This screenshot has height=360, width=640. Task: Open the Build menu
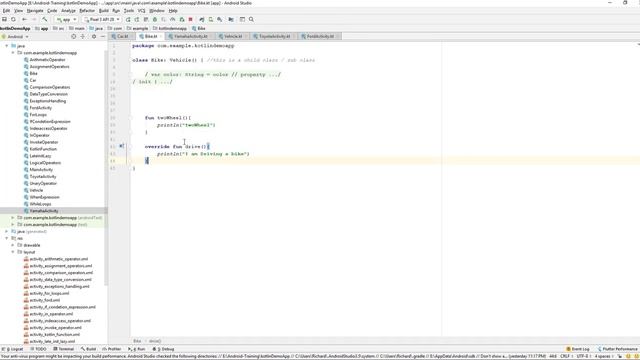coord(104,11)
